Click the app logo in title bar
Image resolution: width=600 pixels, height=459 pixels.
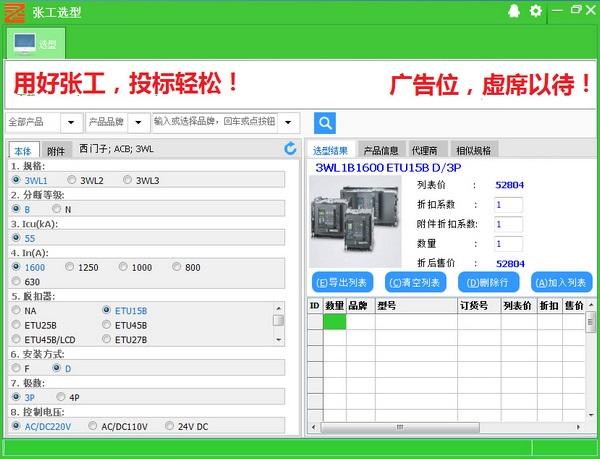pyautogui.click(x=12, y=11)
